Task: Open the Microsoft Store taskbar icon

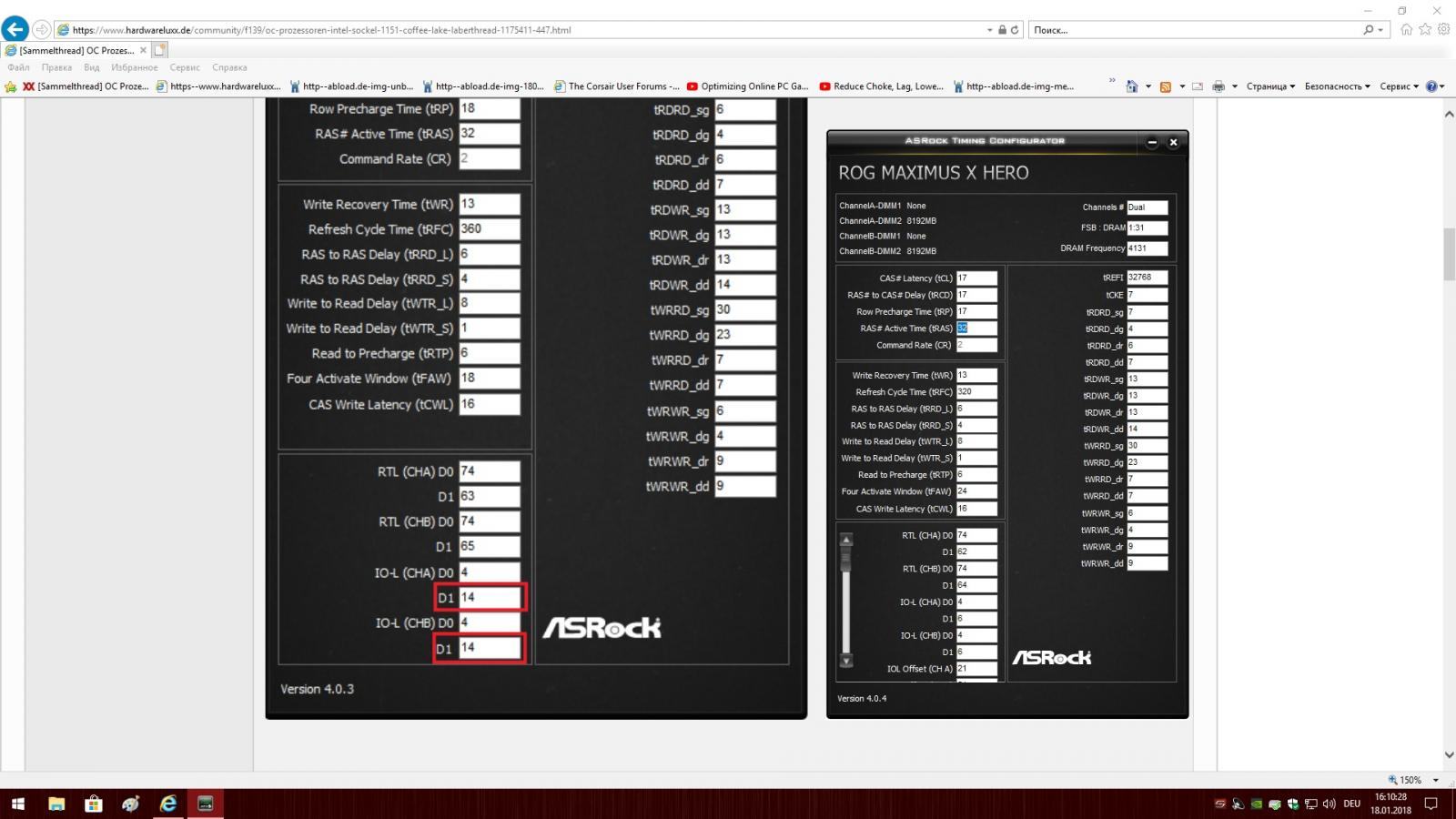Action: tap(93, 804)
